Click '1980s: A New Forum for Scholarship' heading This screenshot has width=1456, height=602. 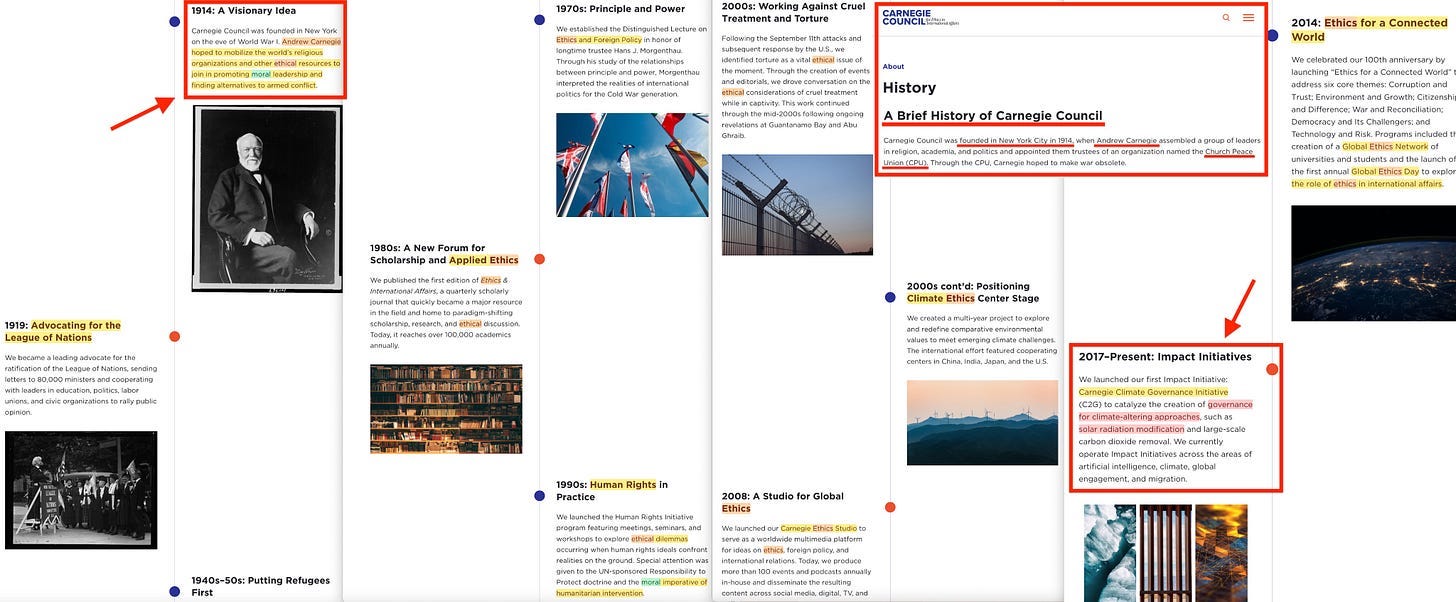(x=444, y=254)
